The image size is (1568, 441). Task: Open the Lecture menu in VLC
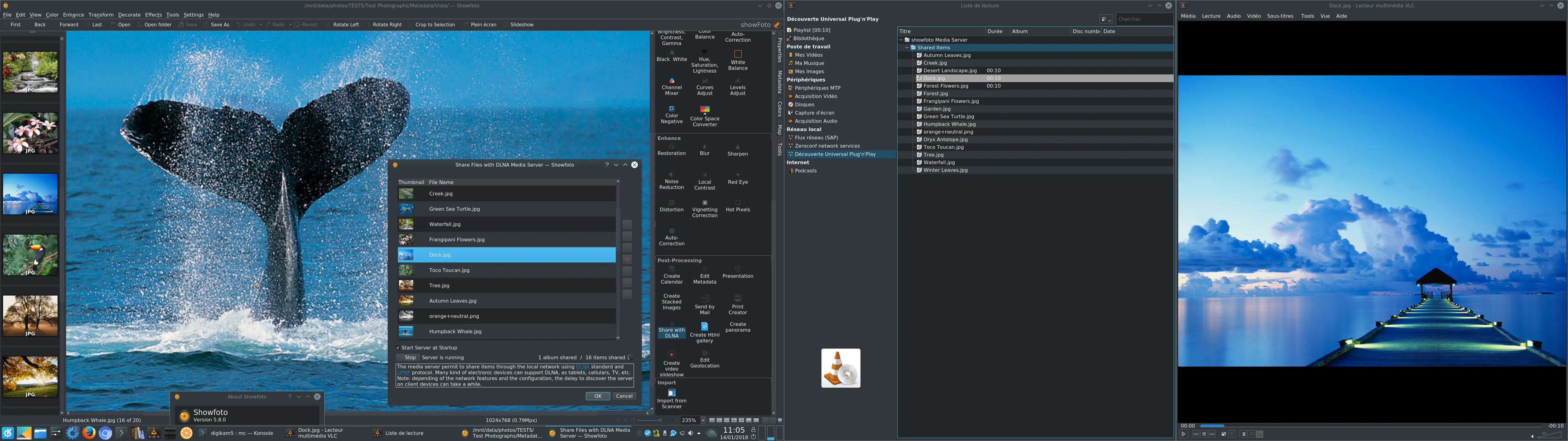pyautogui.click(x=1211, y=16)
